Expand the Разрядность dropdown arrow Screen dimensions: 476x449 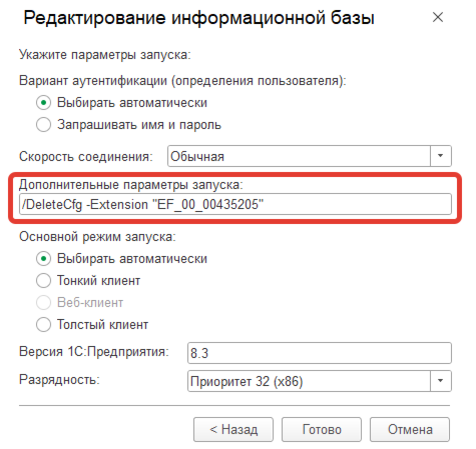[x=440, y=381]
